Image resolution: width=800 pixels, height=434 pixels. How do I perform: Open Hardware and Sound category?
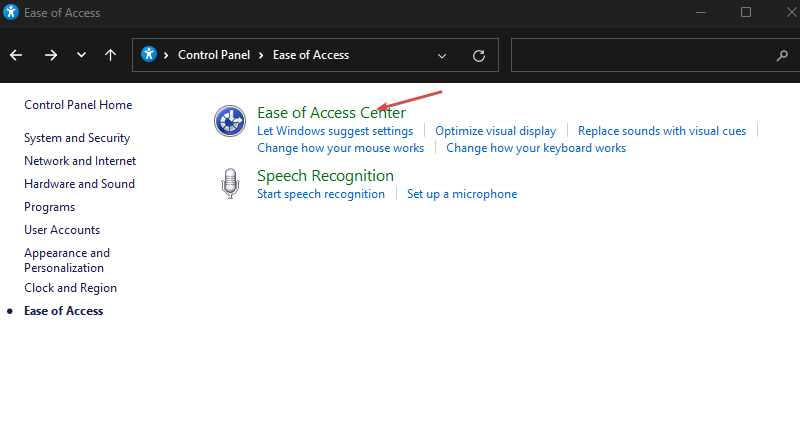pos(80,184)
